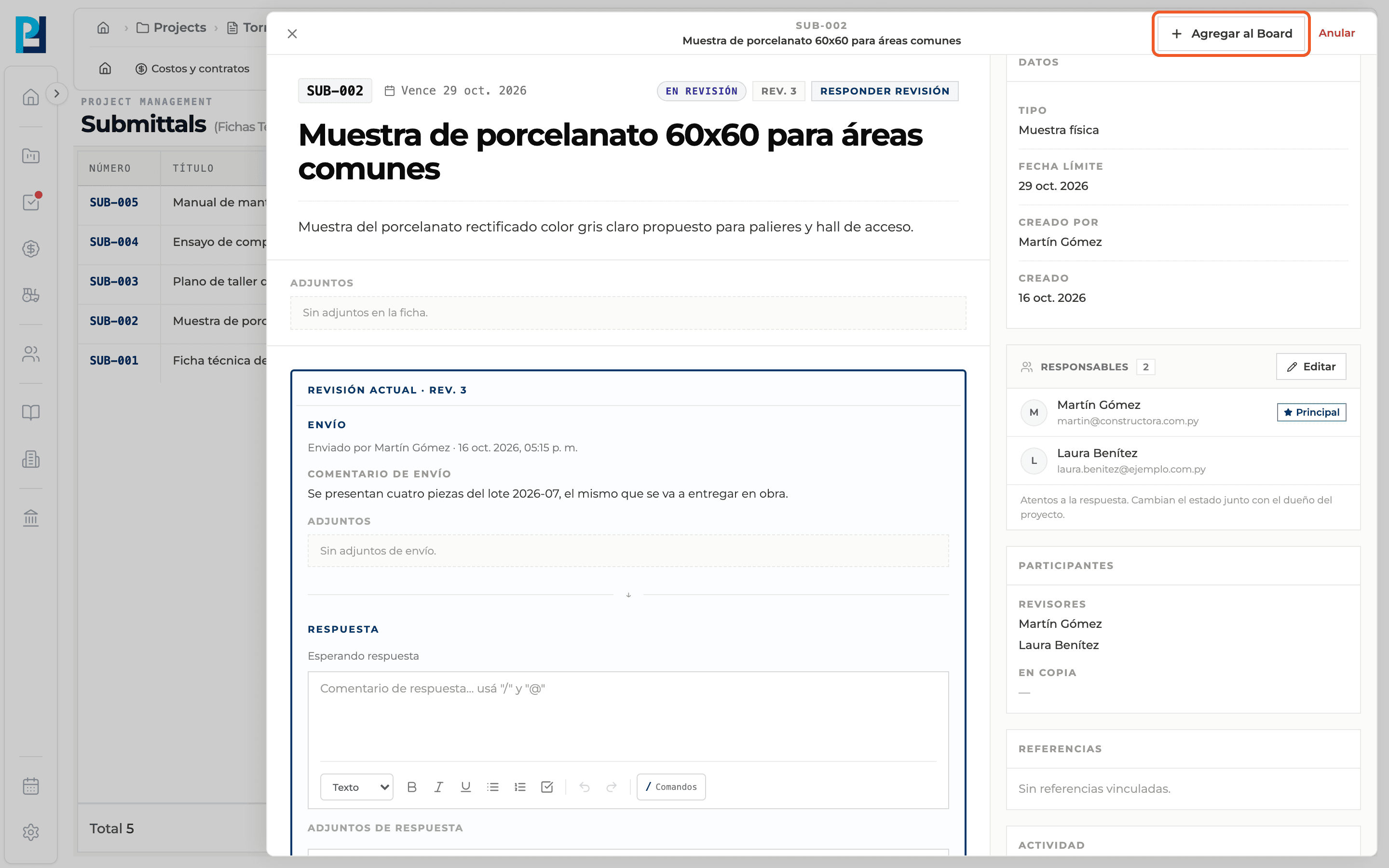1389x868 pixels.
Task: Click Laura Benítez responsable entry
Action: [1183, 461]
